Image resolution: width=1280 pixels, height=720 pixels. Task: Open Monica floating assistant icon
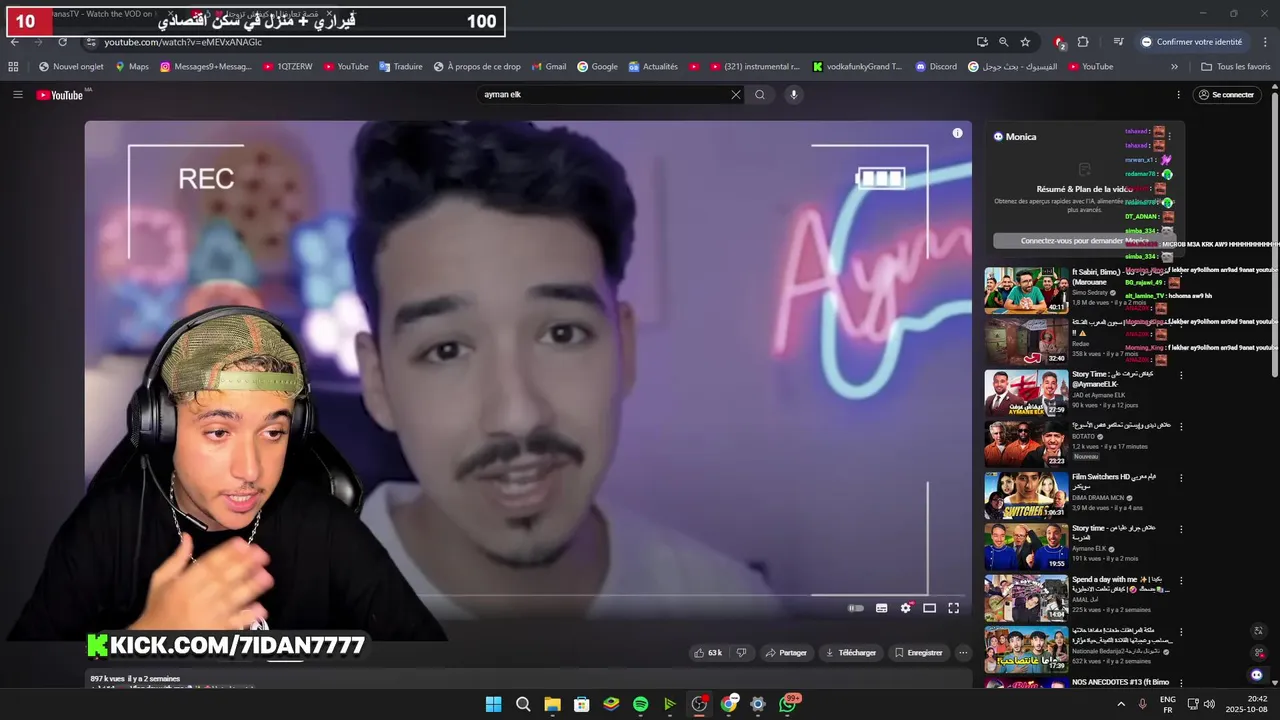[1257, 675]
